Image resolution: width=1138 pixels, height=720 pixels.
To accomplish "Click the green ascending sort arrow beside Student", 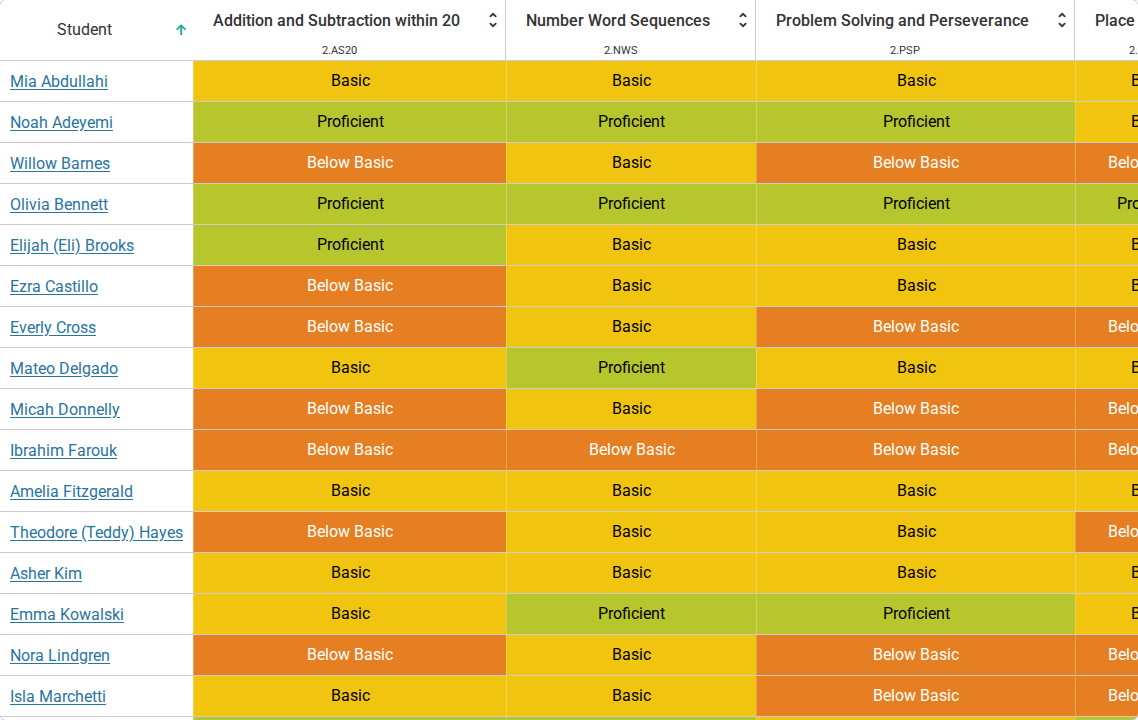I will tap(181, 30).
